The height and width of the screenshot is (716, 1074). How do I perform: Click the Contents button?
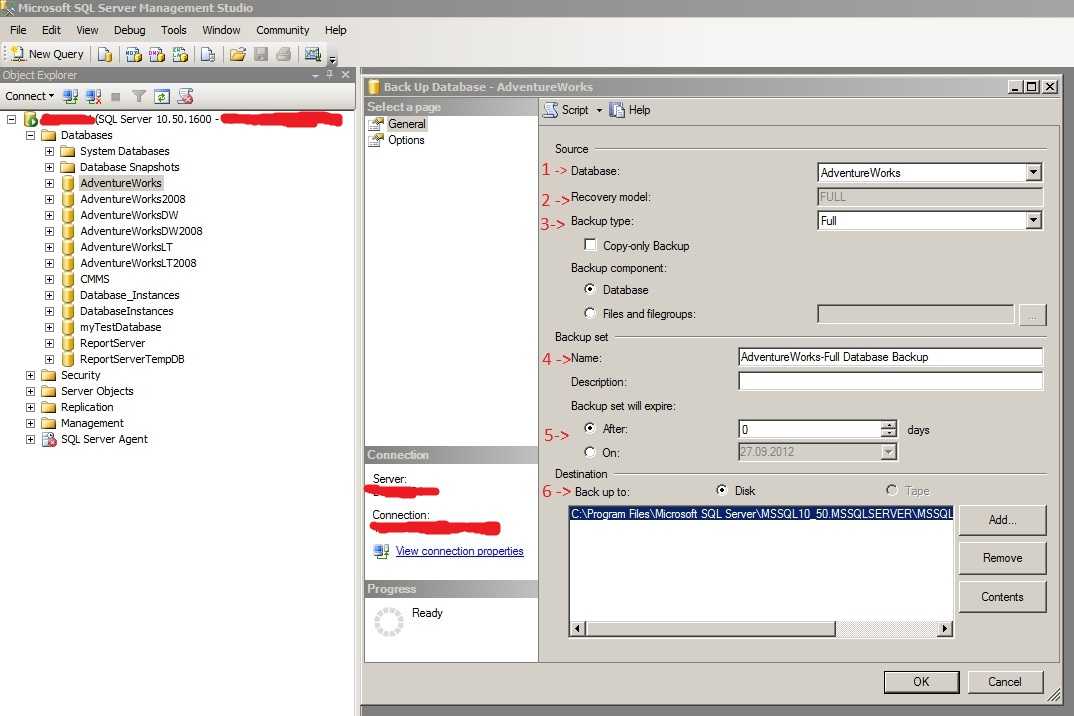1002,597
